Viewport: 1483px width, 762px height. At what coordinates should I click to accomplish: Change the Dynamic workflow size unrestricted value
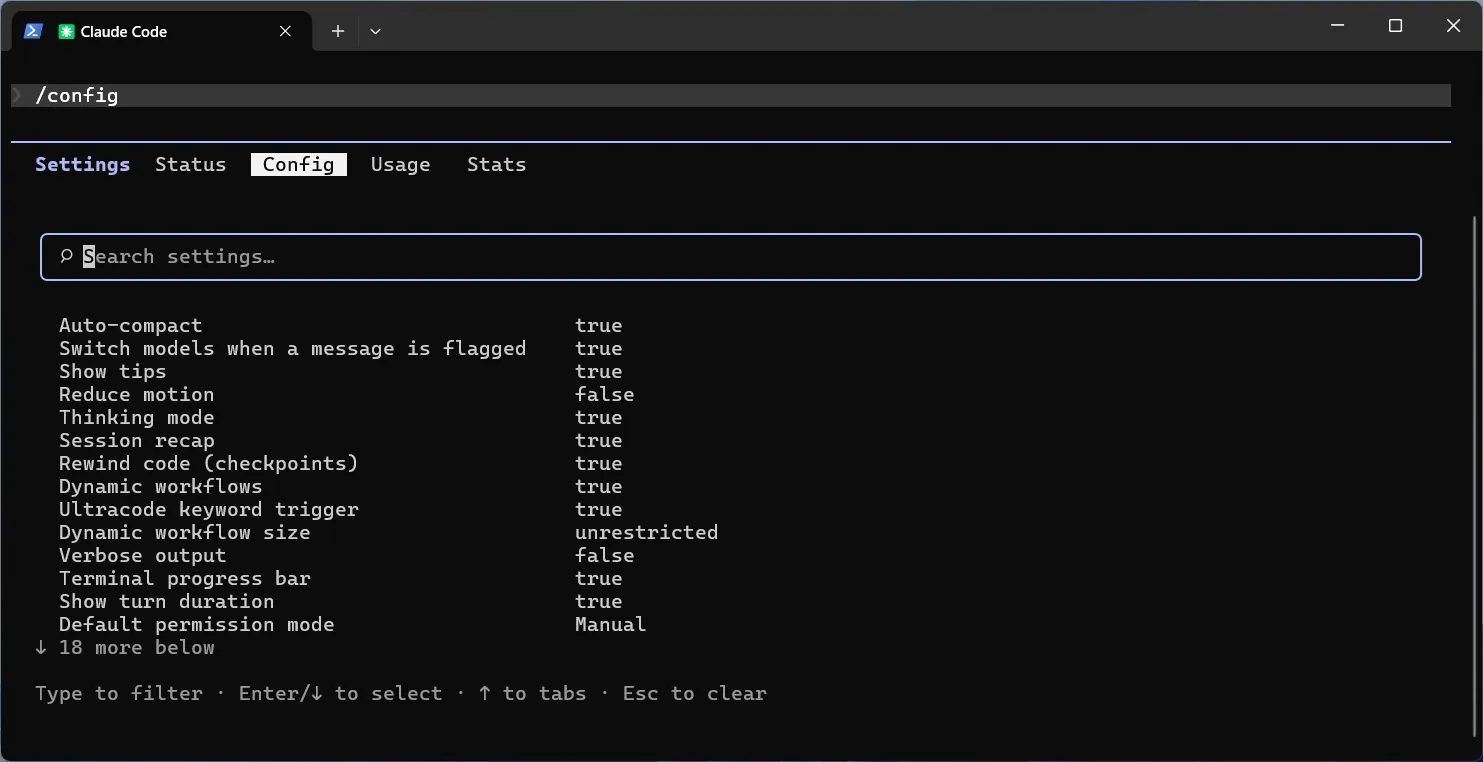click(x=647, y=533)
